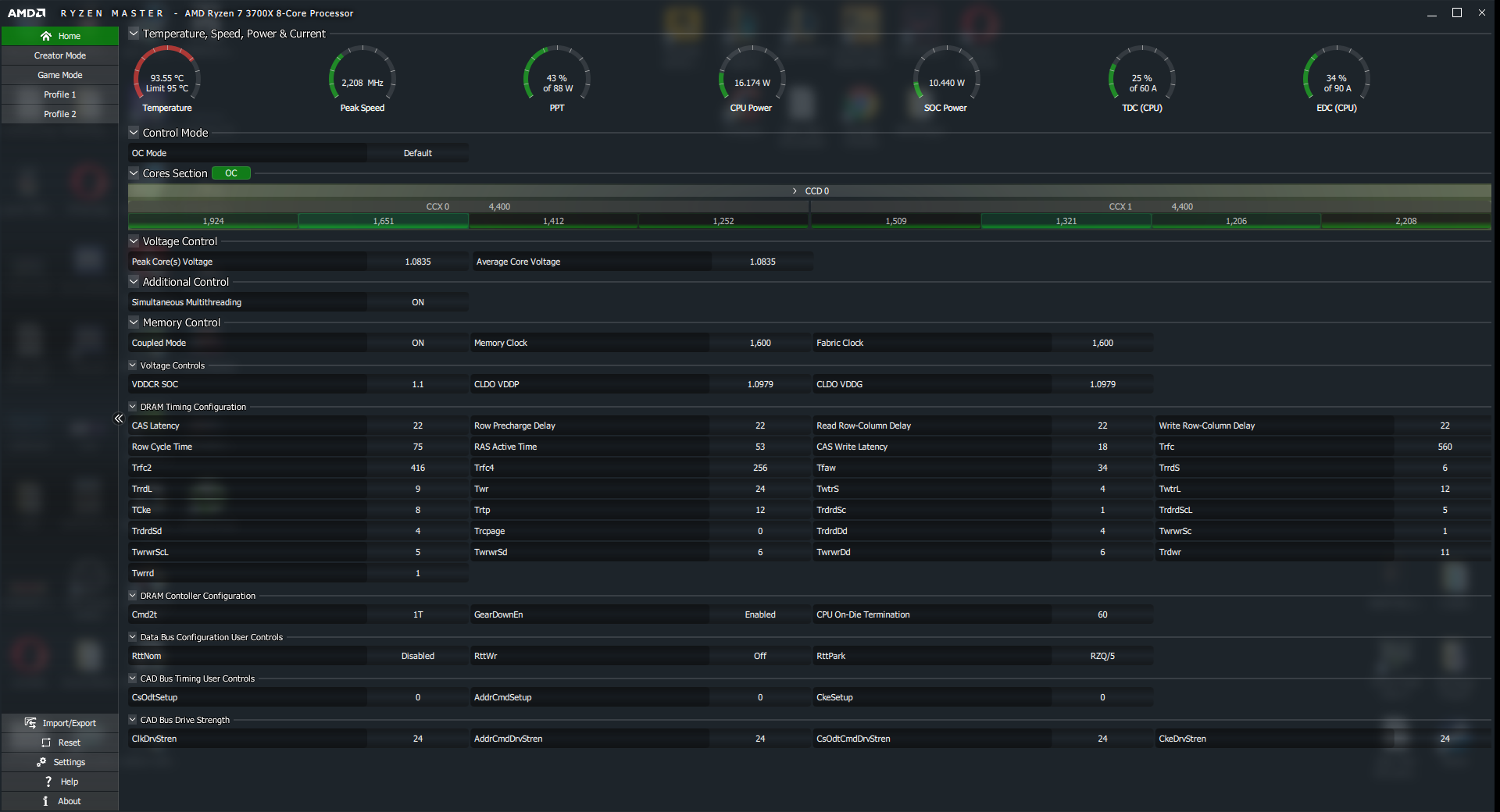Viewport: 1500px width, 812px height.
Task: Click the Home house icon
Action: point(46,36)
